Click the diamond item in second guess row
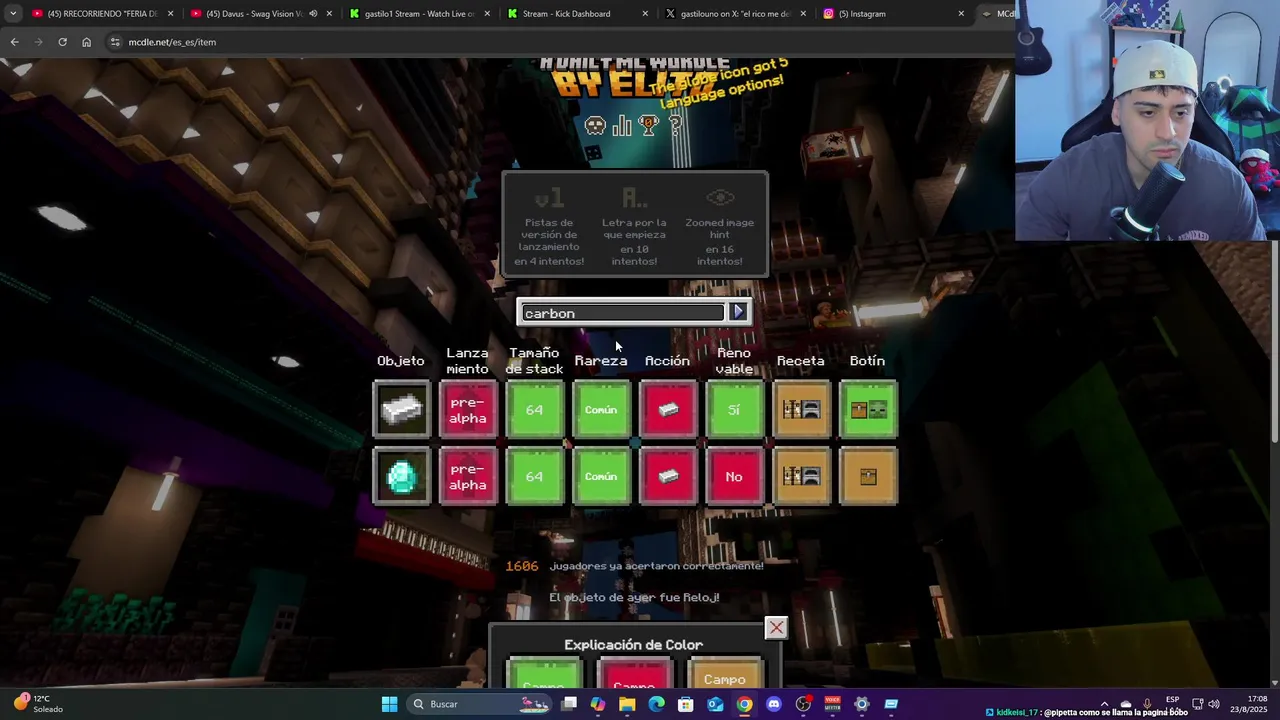Viewport: 1280px width, 720px height. tap(401, 476)
